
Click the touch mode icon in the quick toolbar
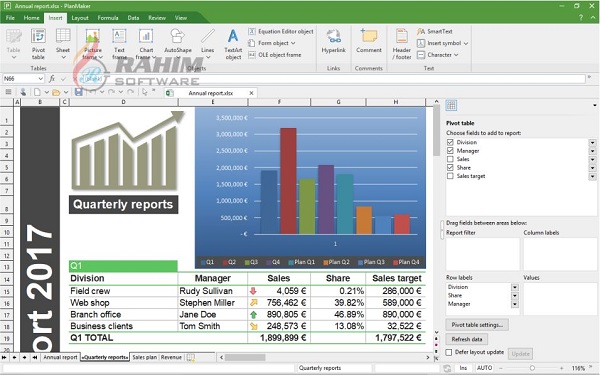click(x=23, y=92)
